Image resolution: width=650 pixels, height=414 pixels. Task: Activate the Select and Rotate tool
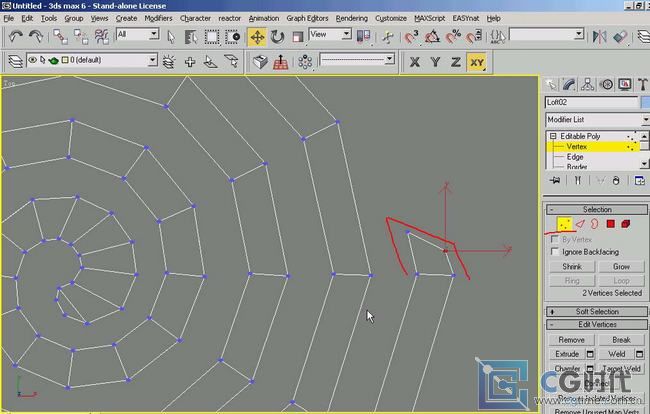pos(277,37)
